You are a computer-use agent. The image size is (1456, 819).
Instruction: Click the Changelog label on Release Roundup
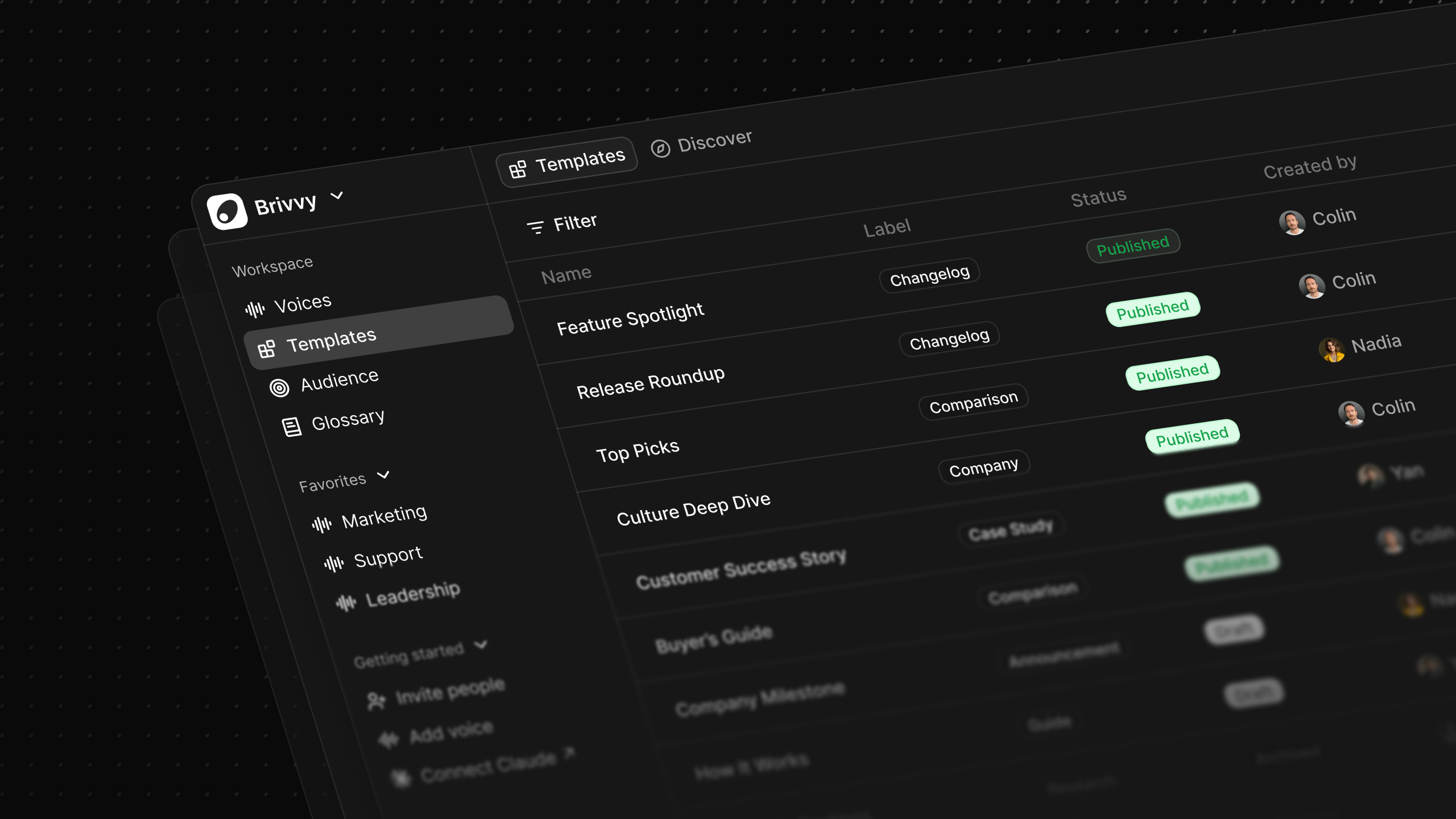click(949, 340)
